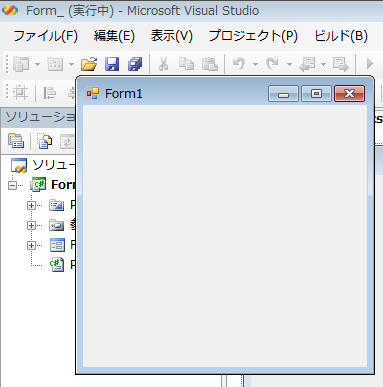
Task: Click the Navigate Backward icon
Action: click(x=307, y=64)
